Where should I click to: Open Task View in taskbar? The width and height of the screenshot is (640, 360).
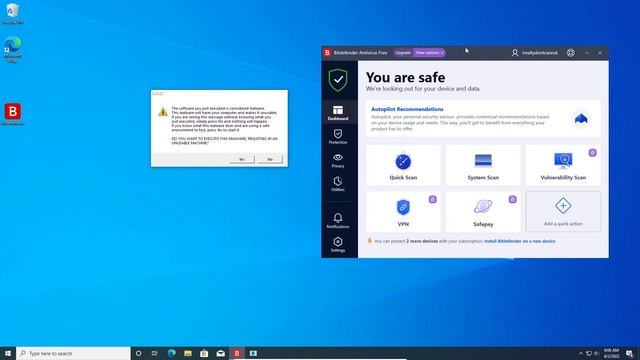pos(155,353)
